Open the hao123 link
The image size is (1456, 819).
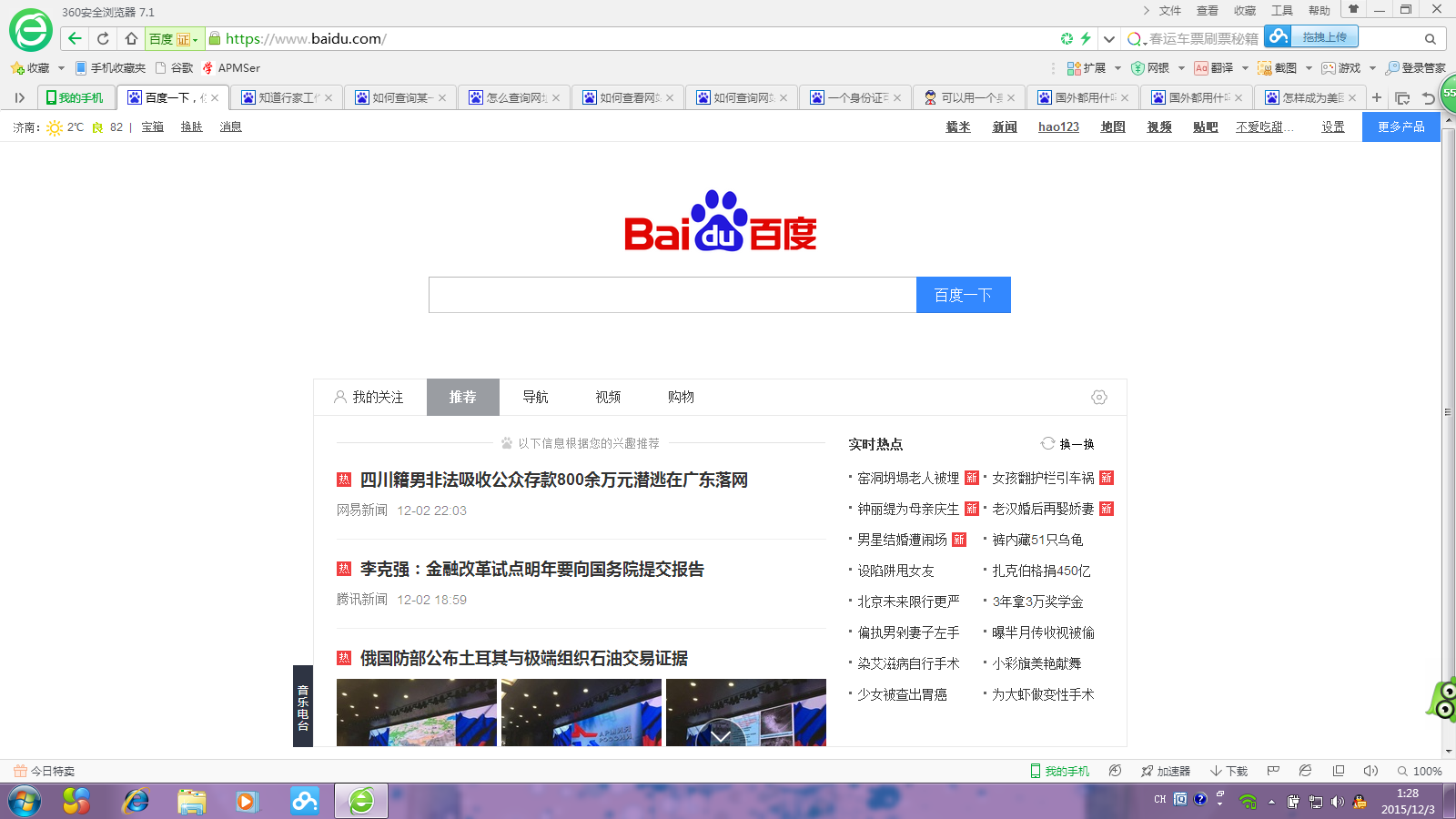1058,126
